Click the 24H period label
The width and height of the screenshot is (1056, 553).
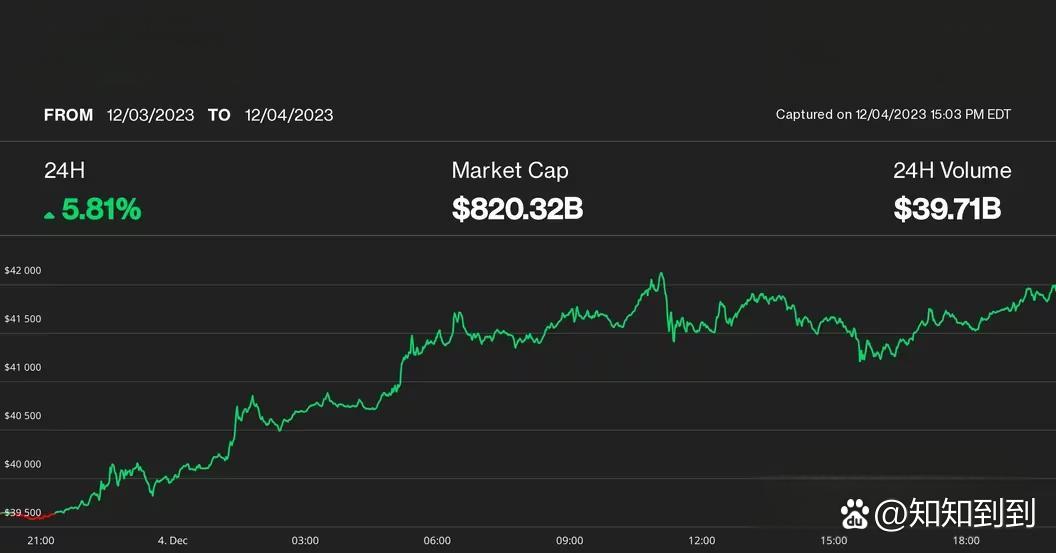pyautogui.click(x=58, y=171)
